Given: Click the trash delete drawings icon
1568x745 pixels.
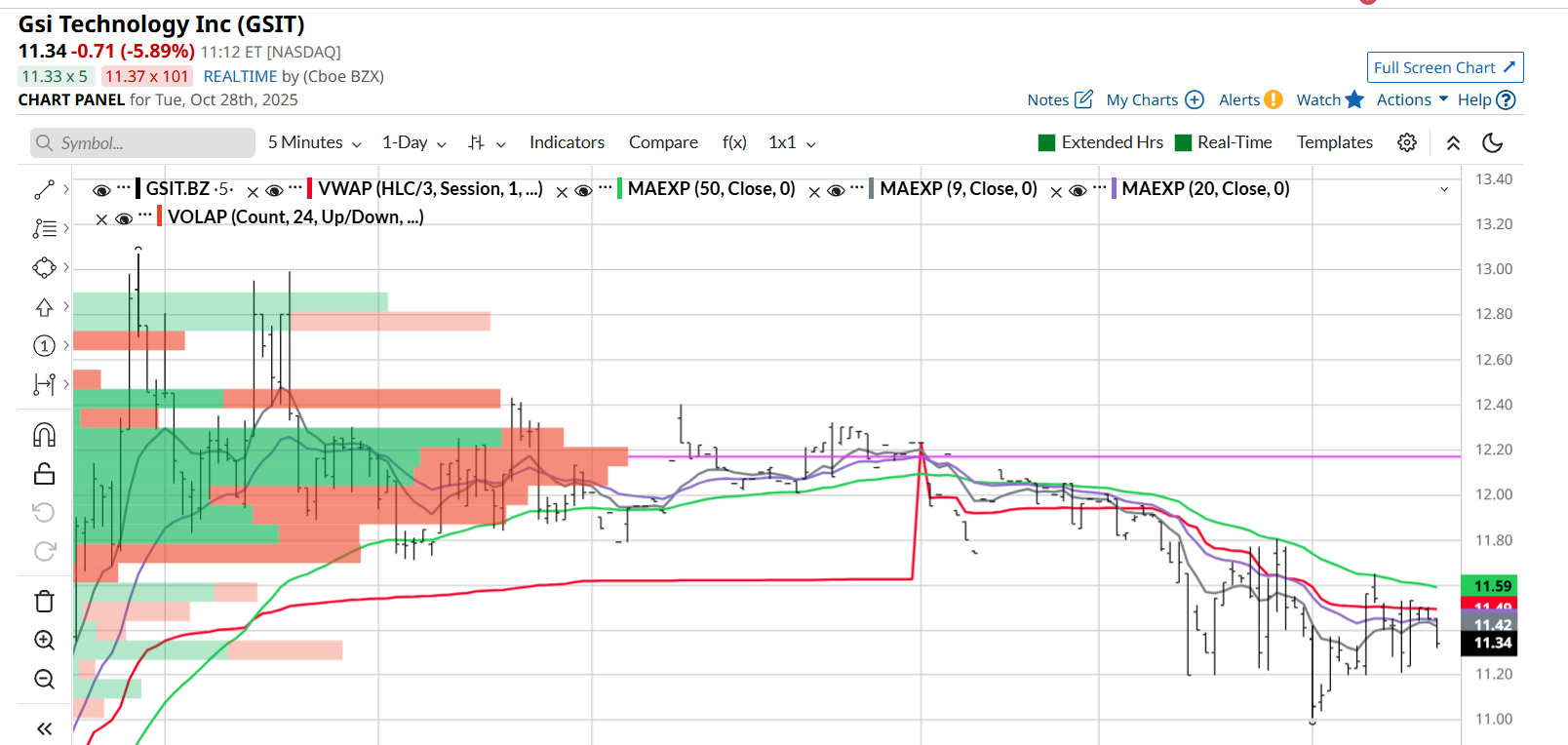Looking at the screenshot, I should coord(45,601).
